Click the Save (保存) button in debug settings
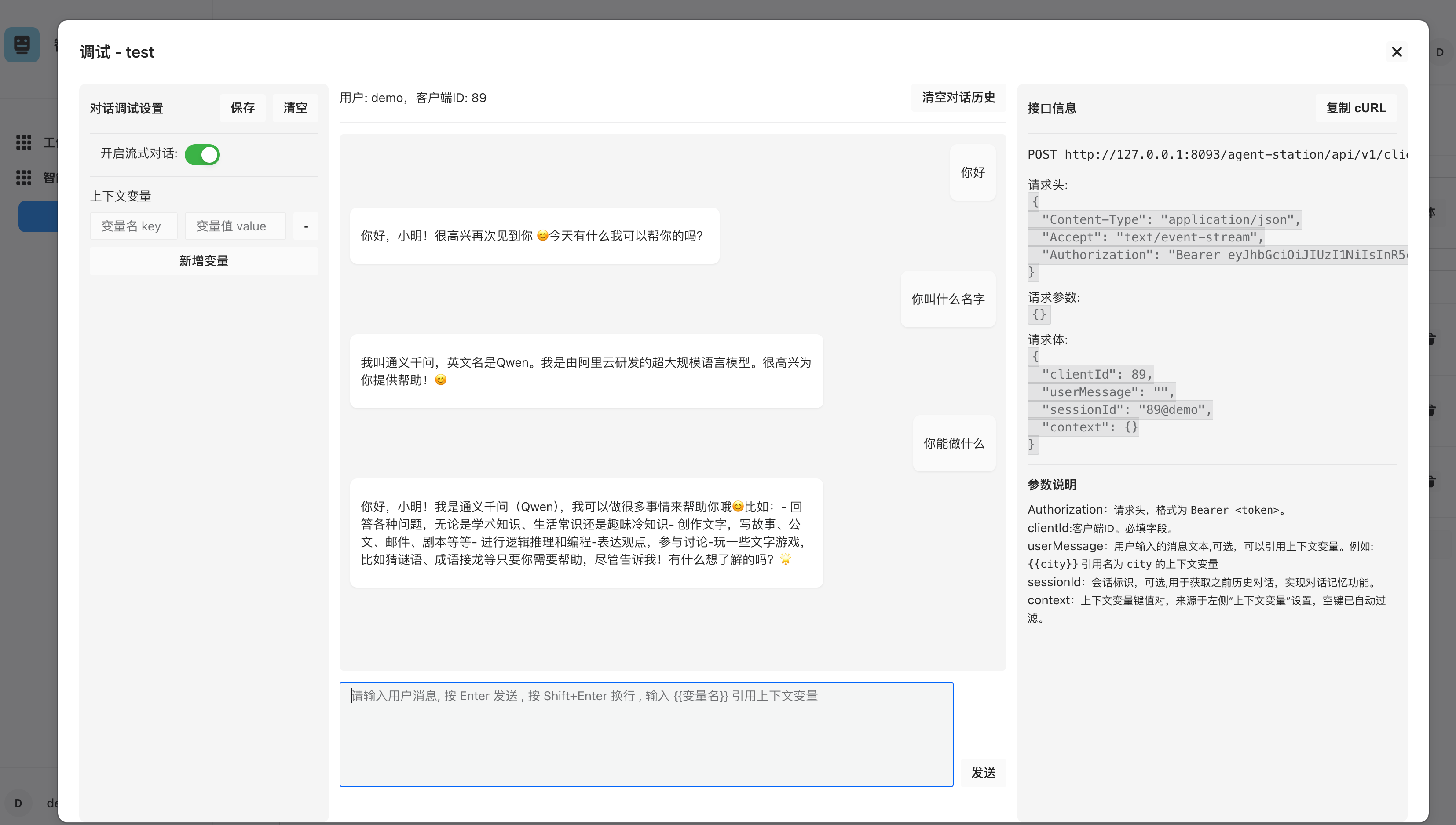The width and height of the screenshot is (1456, 825). coord(242,108)
